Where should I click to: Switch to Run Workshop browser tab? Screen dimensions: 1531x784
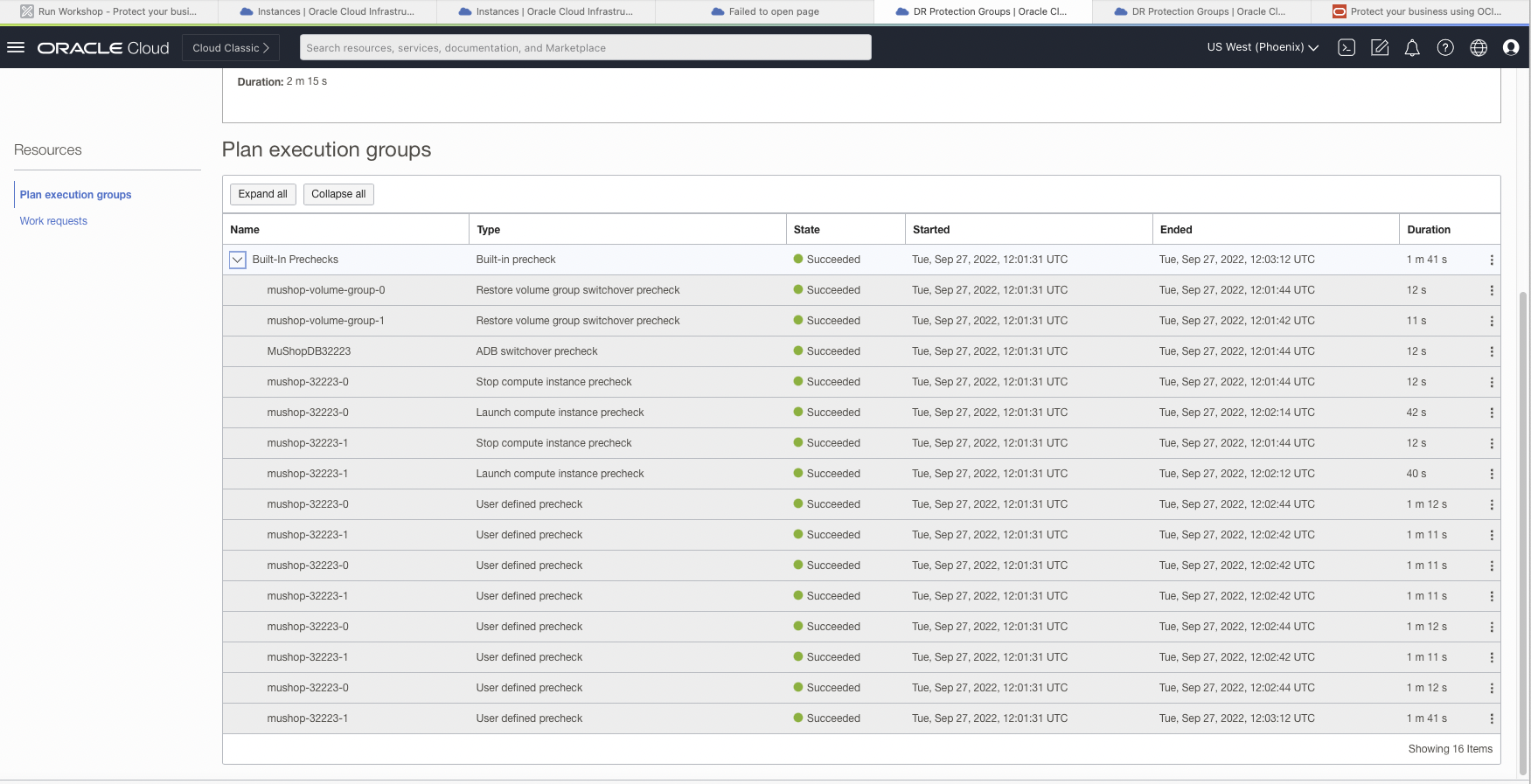116,11
